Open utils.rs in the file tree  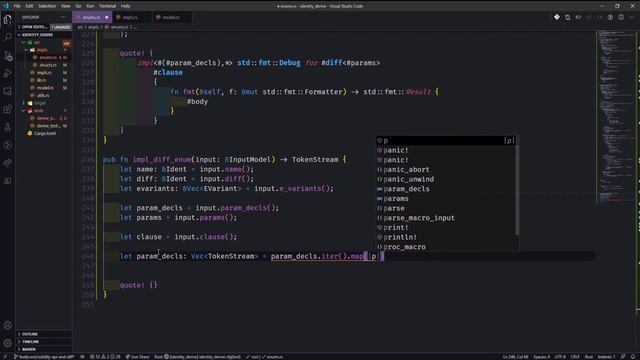pos(43,96)
